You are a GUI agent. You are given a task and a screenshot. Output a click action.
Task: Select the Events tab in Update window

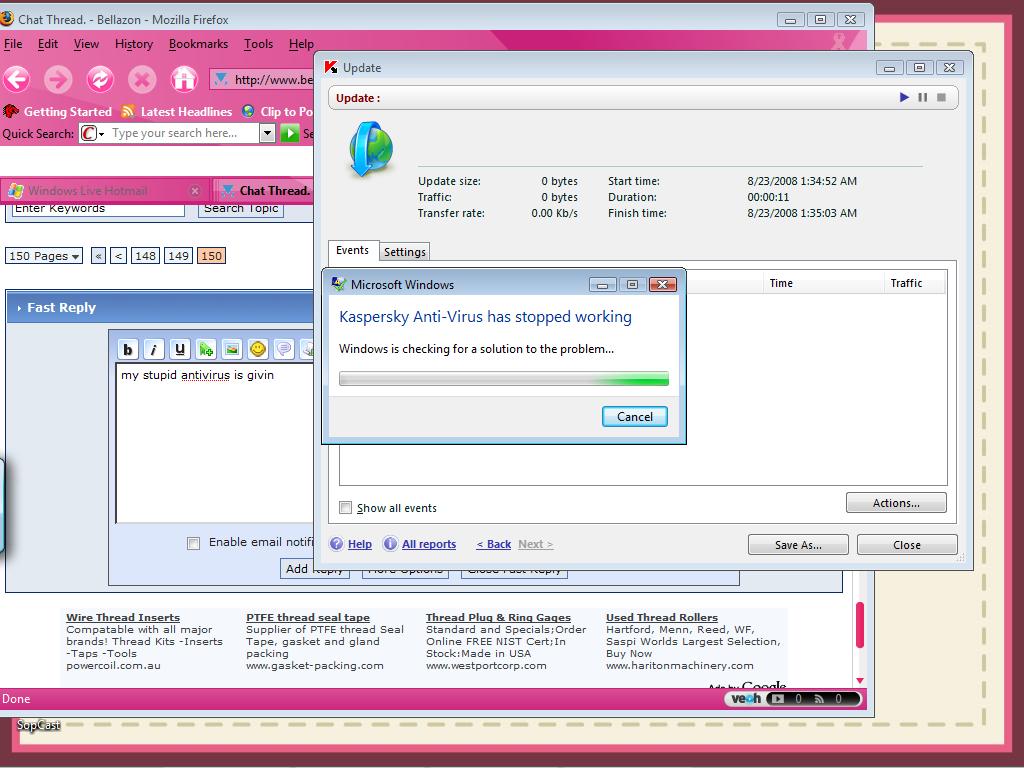click(x=353, y=250)
